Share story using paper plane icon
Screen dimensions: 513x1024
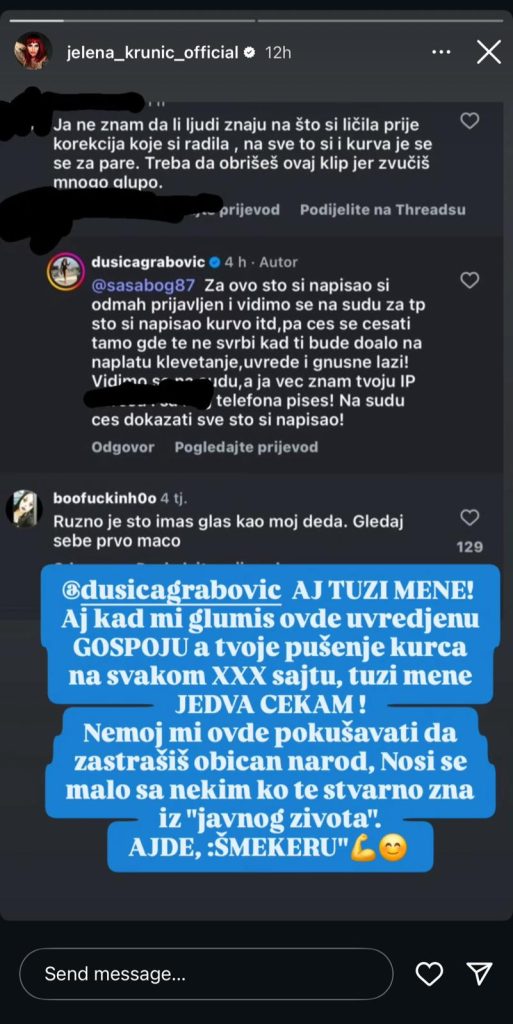tap(479, 974)
